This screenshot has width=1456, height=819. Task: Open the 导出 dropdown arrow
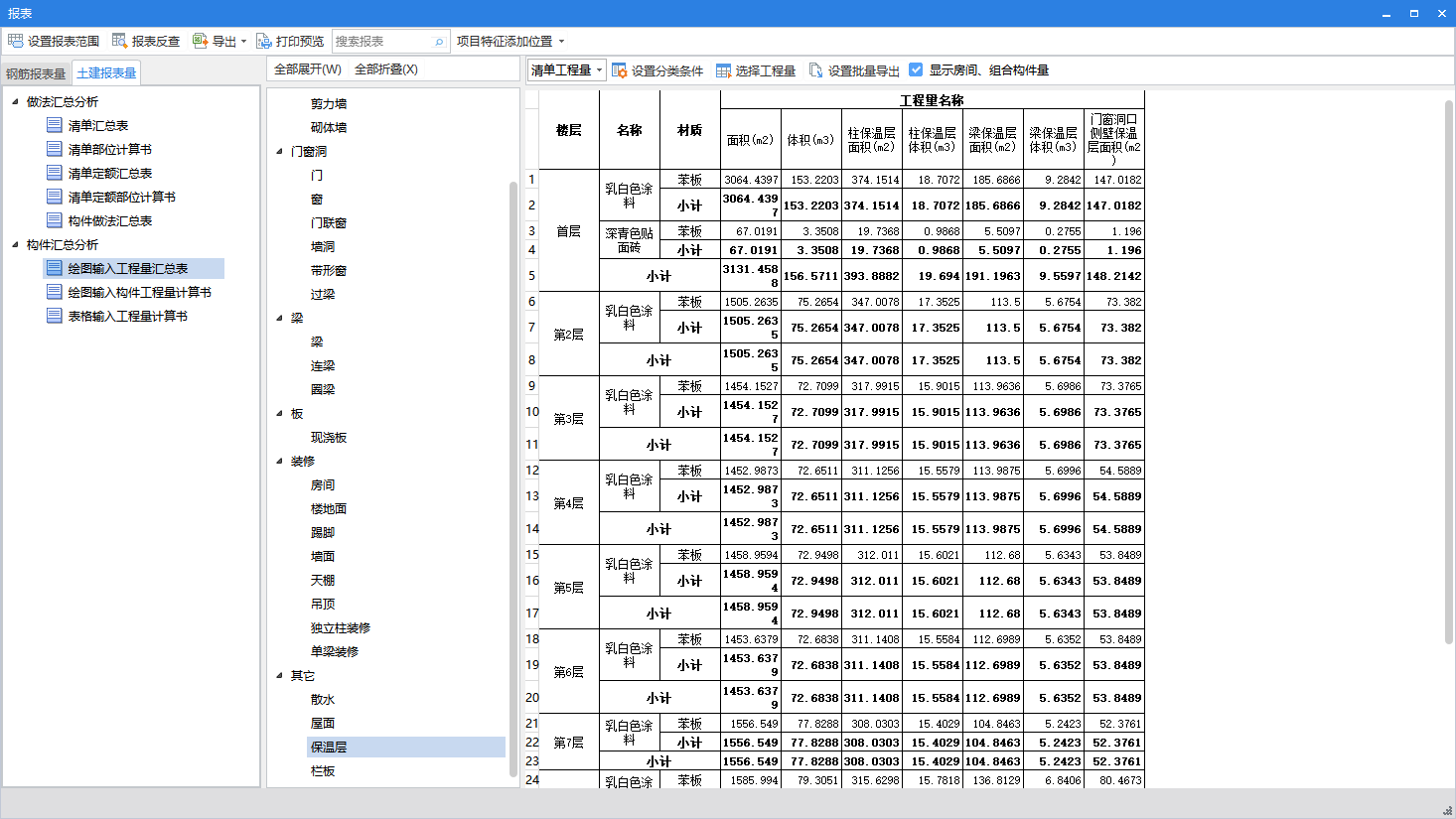[243, 42]
